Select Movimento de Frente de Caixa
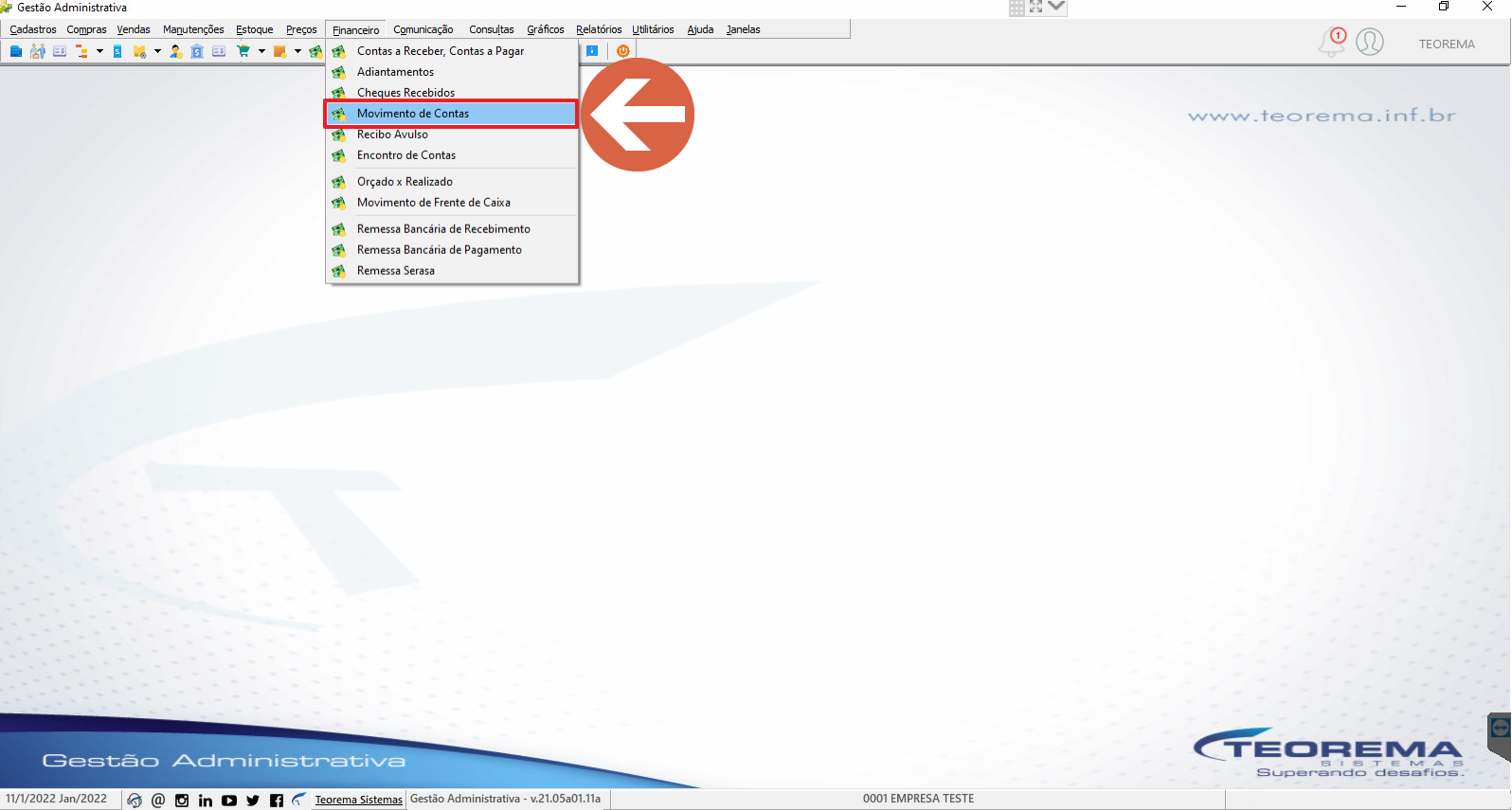 [451, 203]
